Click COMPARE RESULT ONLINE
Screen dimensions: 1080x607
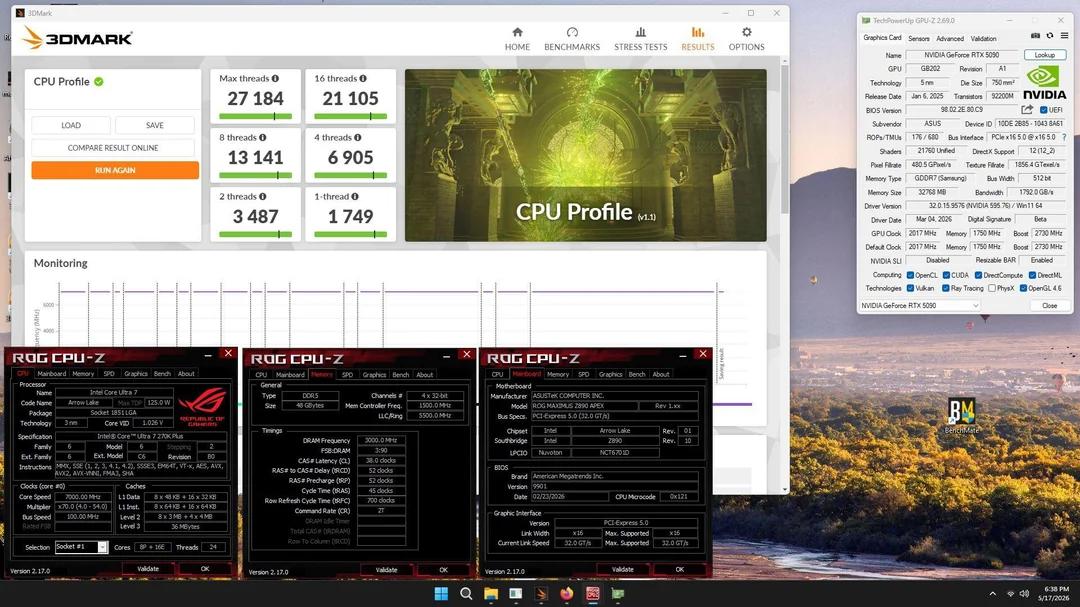pyautogui.click(x=113, y=148)
